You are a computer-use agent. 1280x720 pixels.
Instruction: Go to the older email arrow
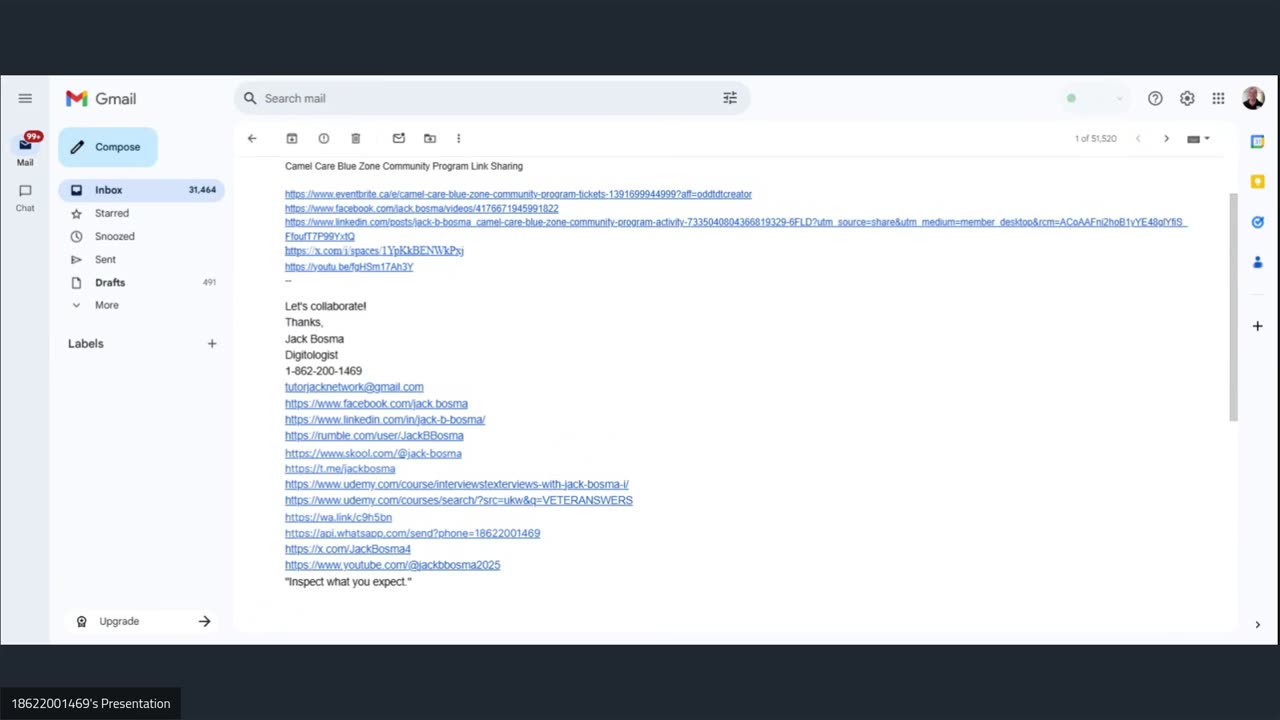(x=1166, y=138)
